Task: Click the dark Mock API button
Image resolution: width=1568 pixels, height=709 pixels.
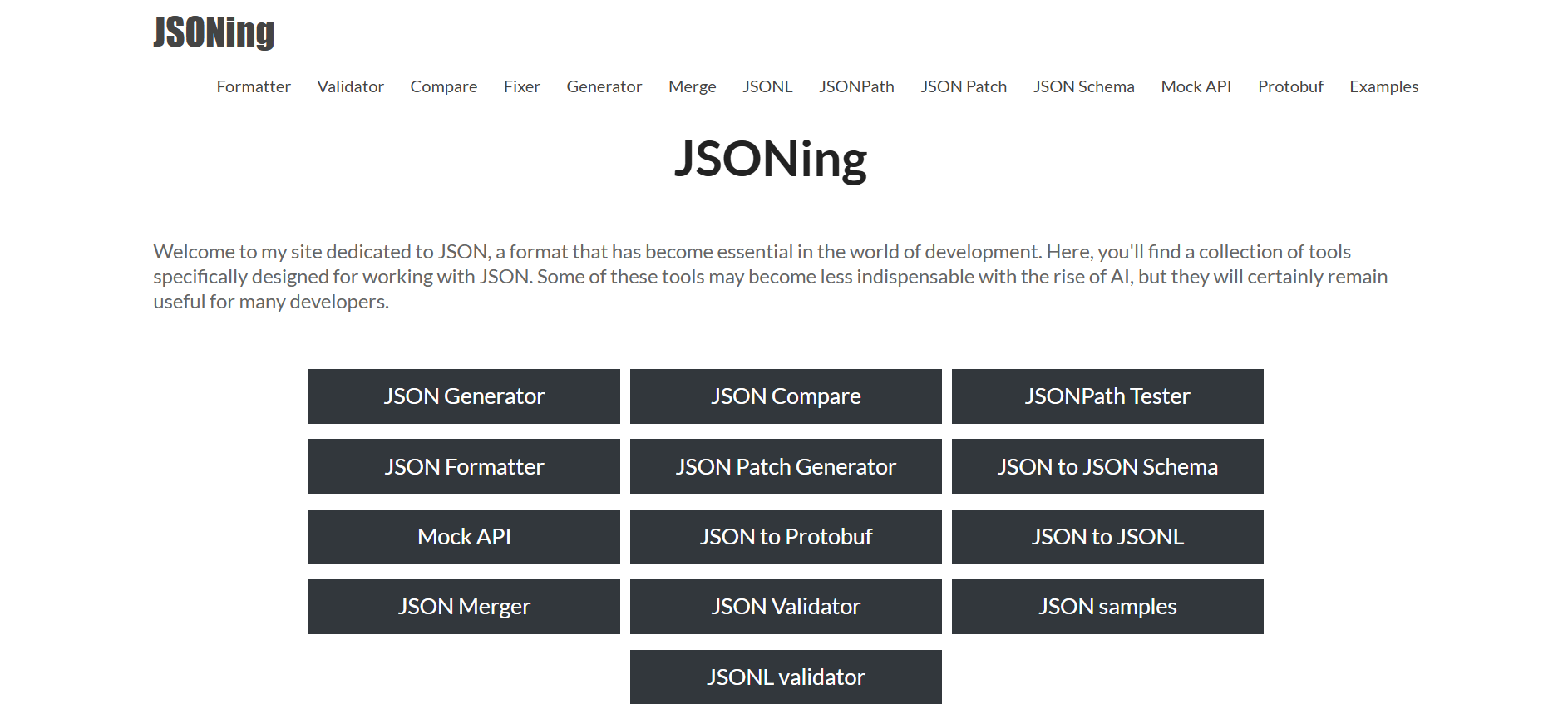Action: tap(464, 536)
